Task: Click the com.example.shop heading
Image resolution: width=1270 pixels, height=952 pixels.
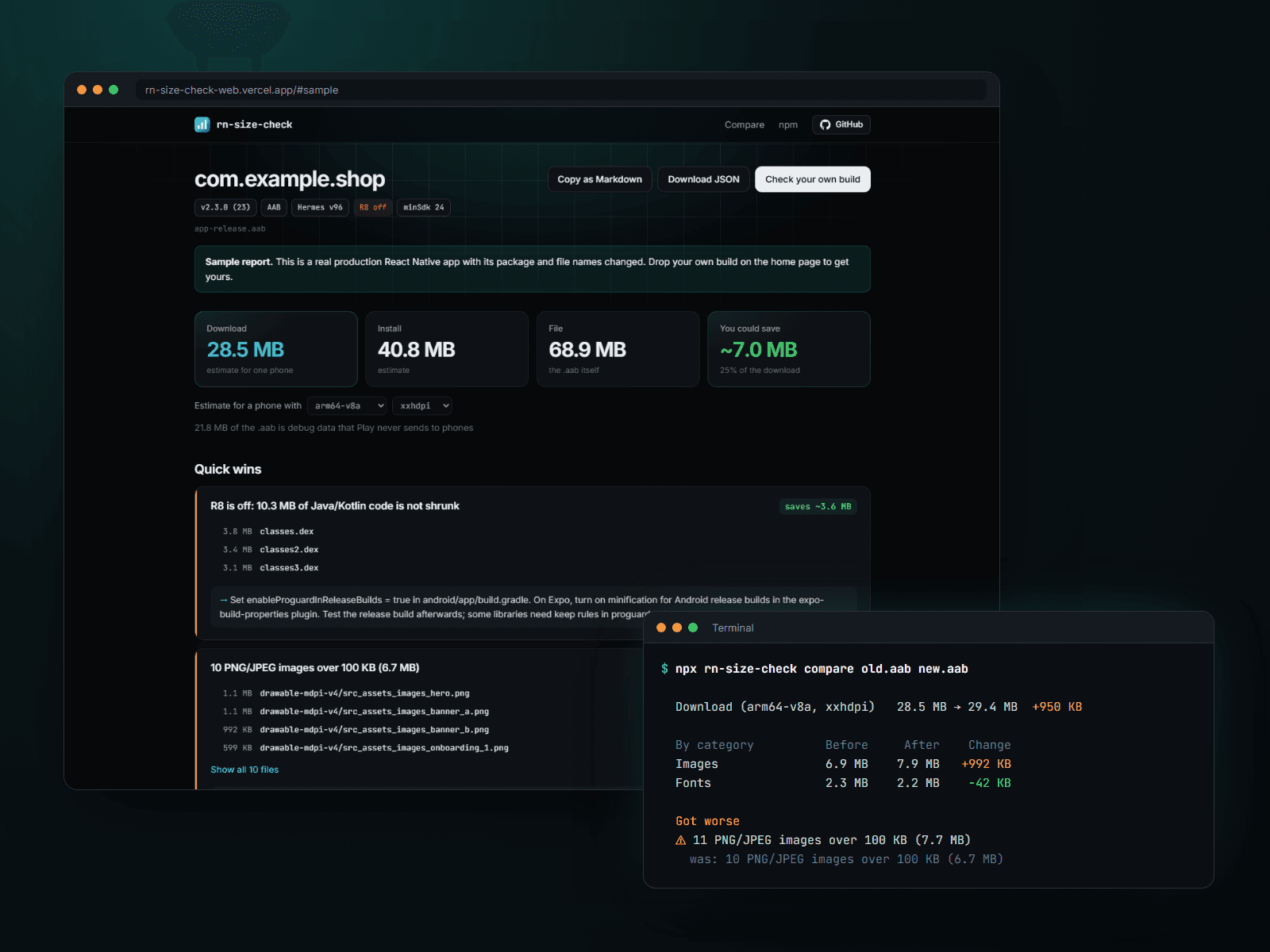Action: point(290,179)
